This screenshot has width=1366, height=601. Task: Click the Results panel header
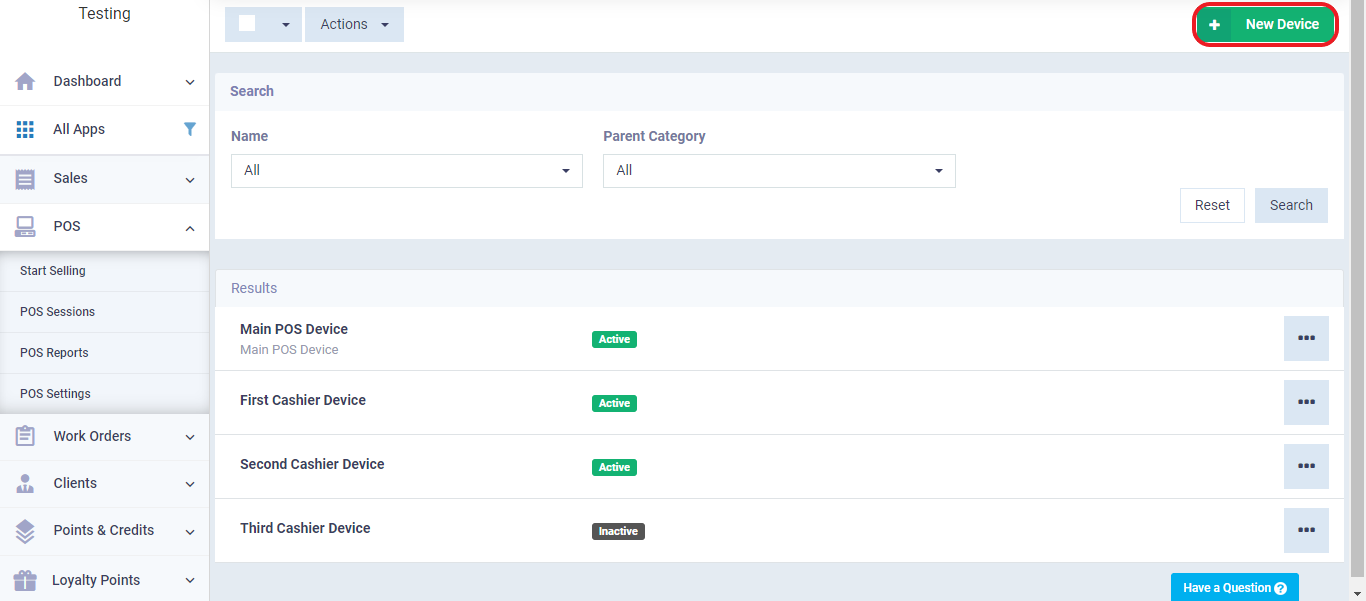coord(779,288)
